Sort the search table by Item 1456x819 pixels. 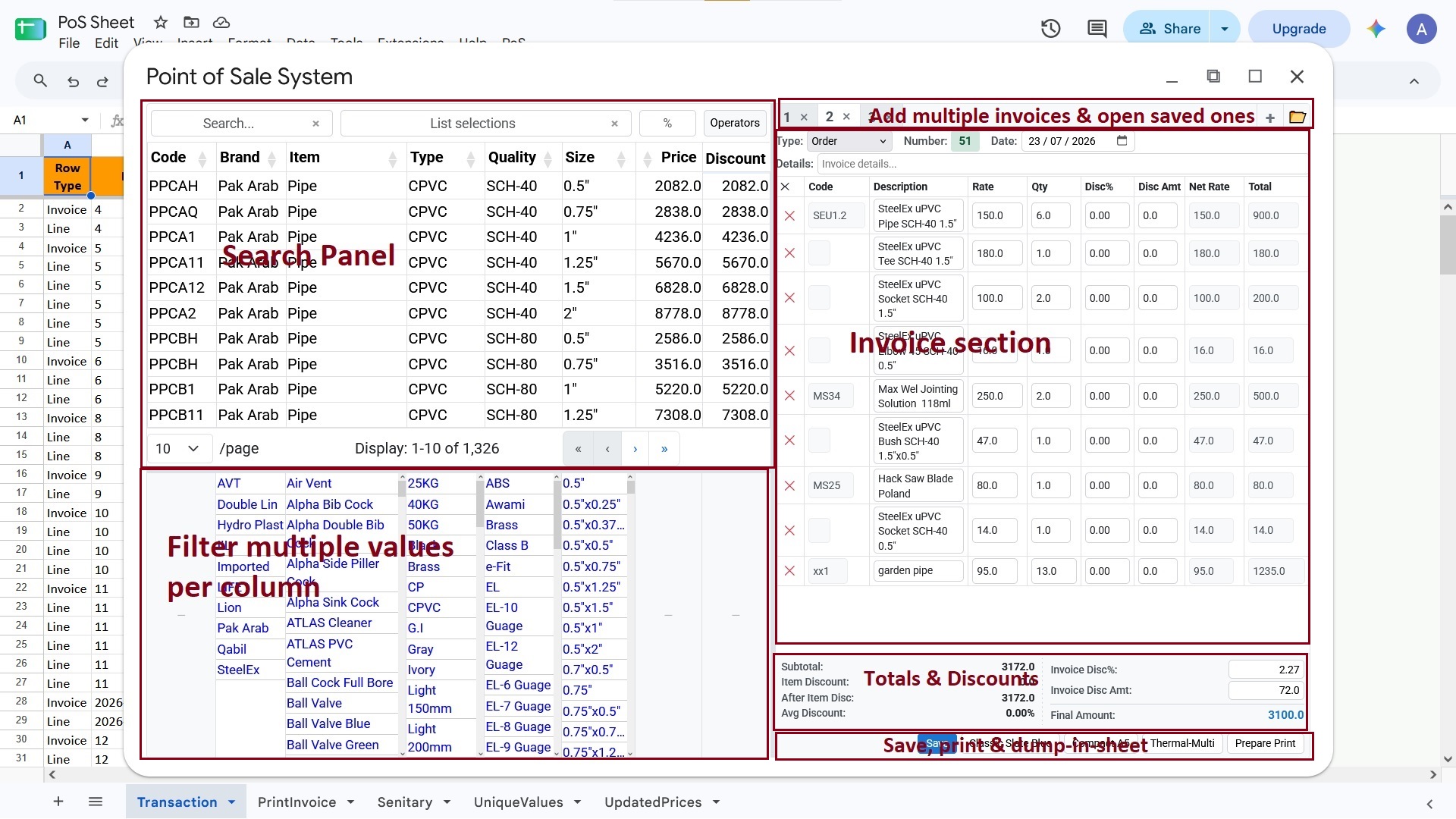[x=392, y=159]
